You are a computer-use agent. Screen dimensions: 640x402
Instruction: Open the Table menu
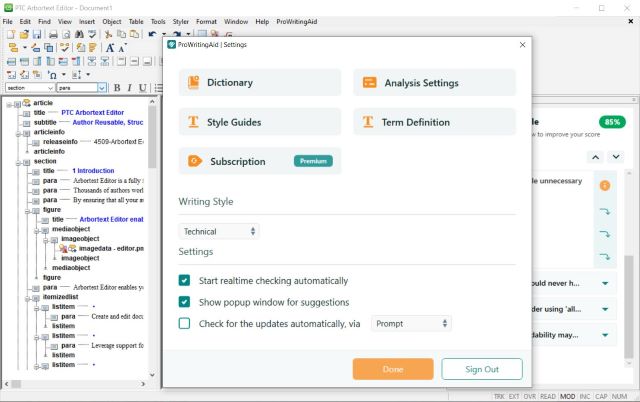tap(136, 22)
